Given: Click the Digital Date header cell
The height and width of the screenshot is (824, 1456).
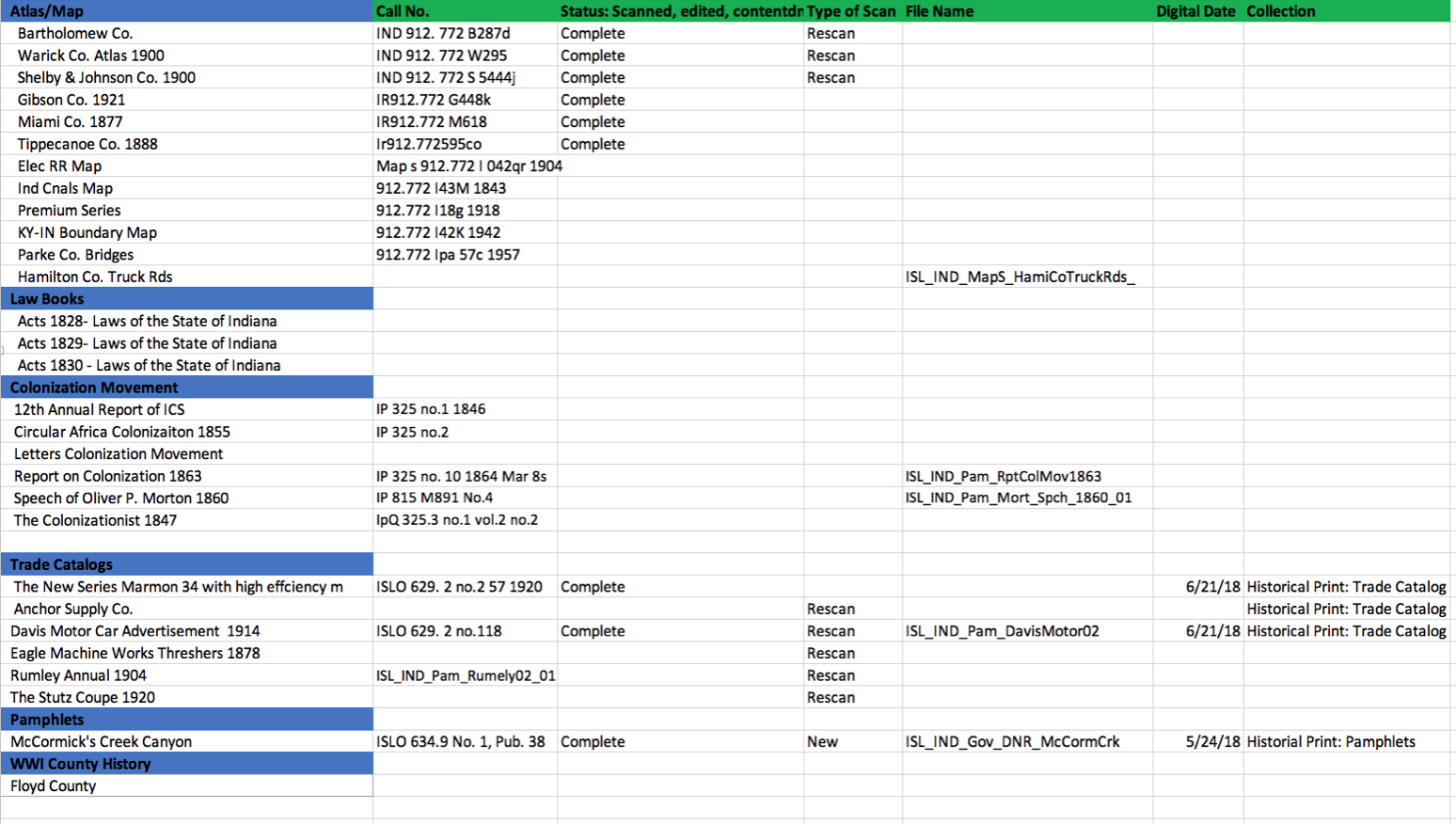Looking at the screenshot, I should tap(1195, 11).
